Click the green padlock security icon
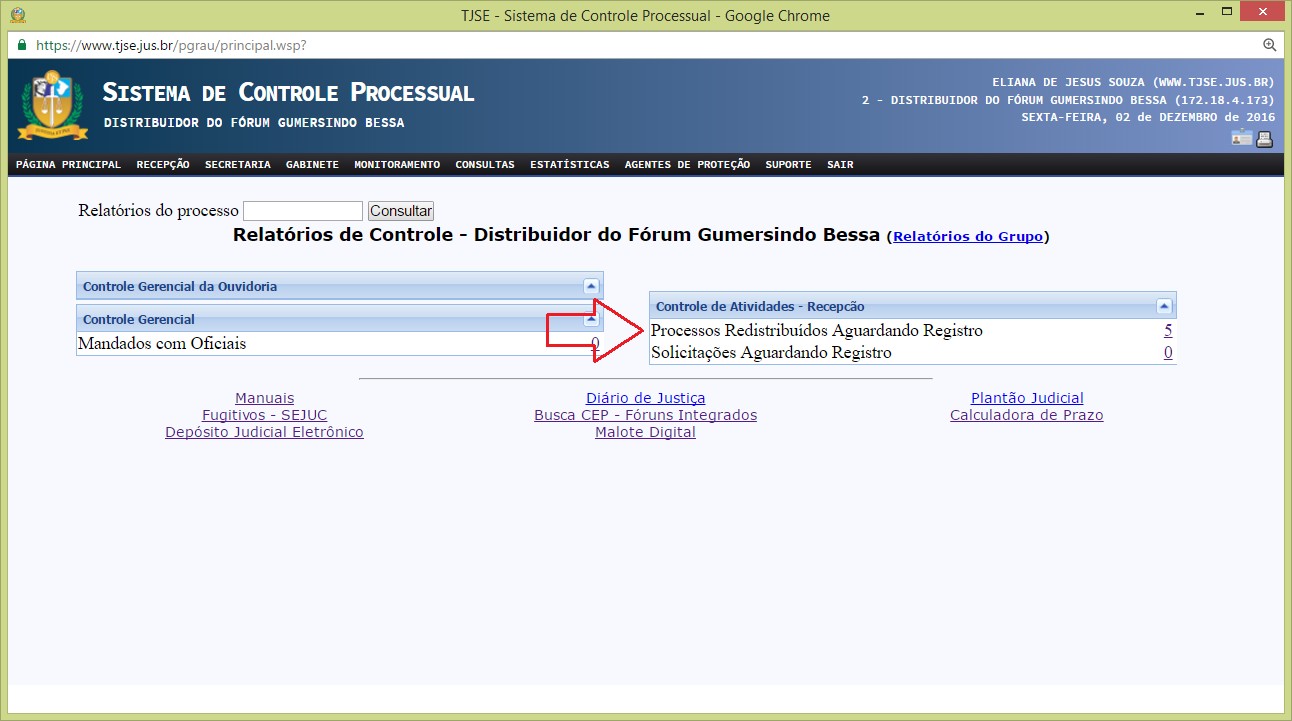Image resolution: width=1292 pixels, height=721 pixels. pyautogui.click(x=21, y=45)
